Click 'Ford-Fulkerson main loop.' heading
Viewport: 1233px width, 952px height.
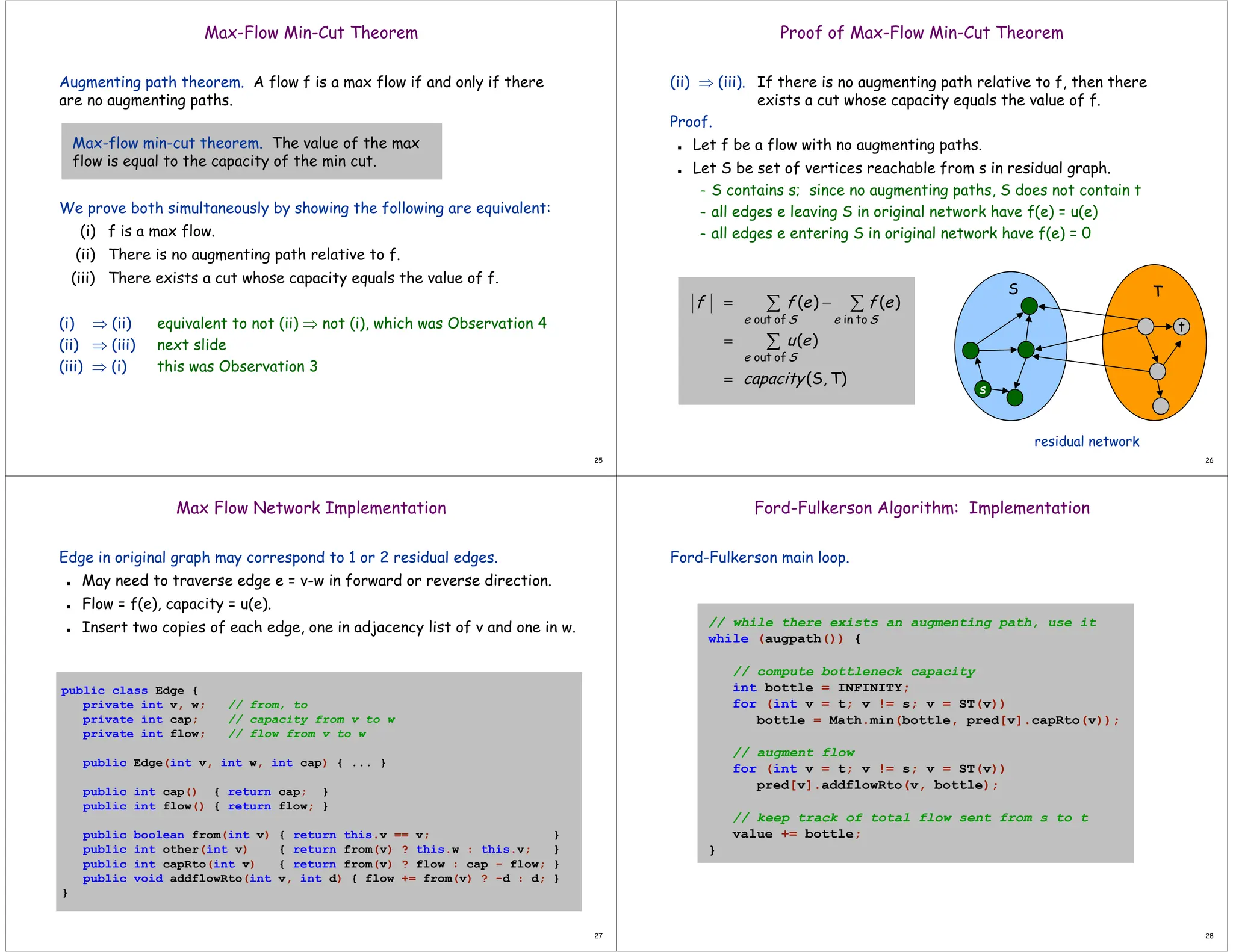(x=759, y=558)
